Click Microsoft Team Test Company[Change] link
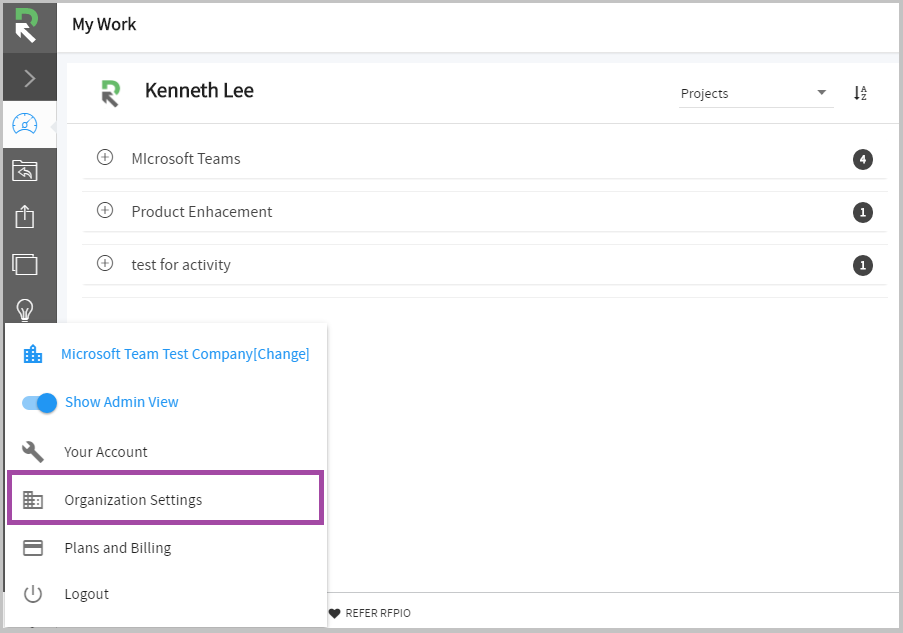Screen dimensions: 903x633 [x=185, y=354]
